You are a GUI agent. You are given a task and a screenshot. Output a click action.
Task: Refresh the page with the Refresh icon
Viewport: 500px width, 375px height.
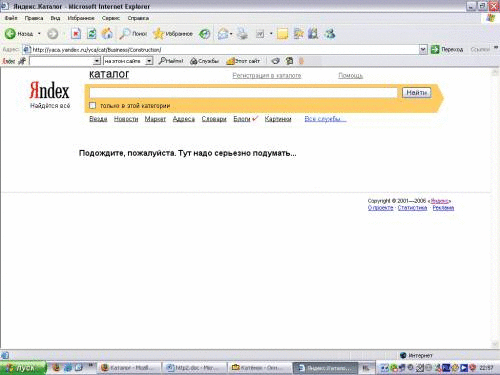[x=91, y=34]
